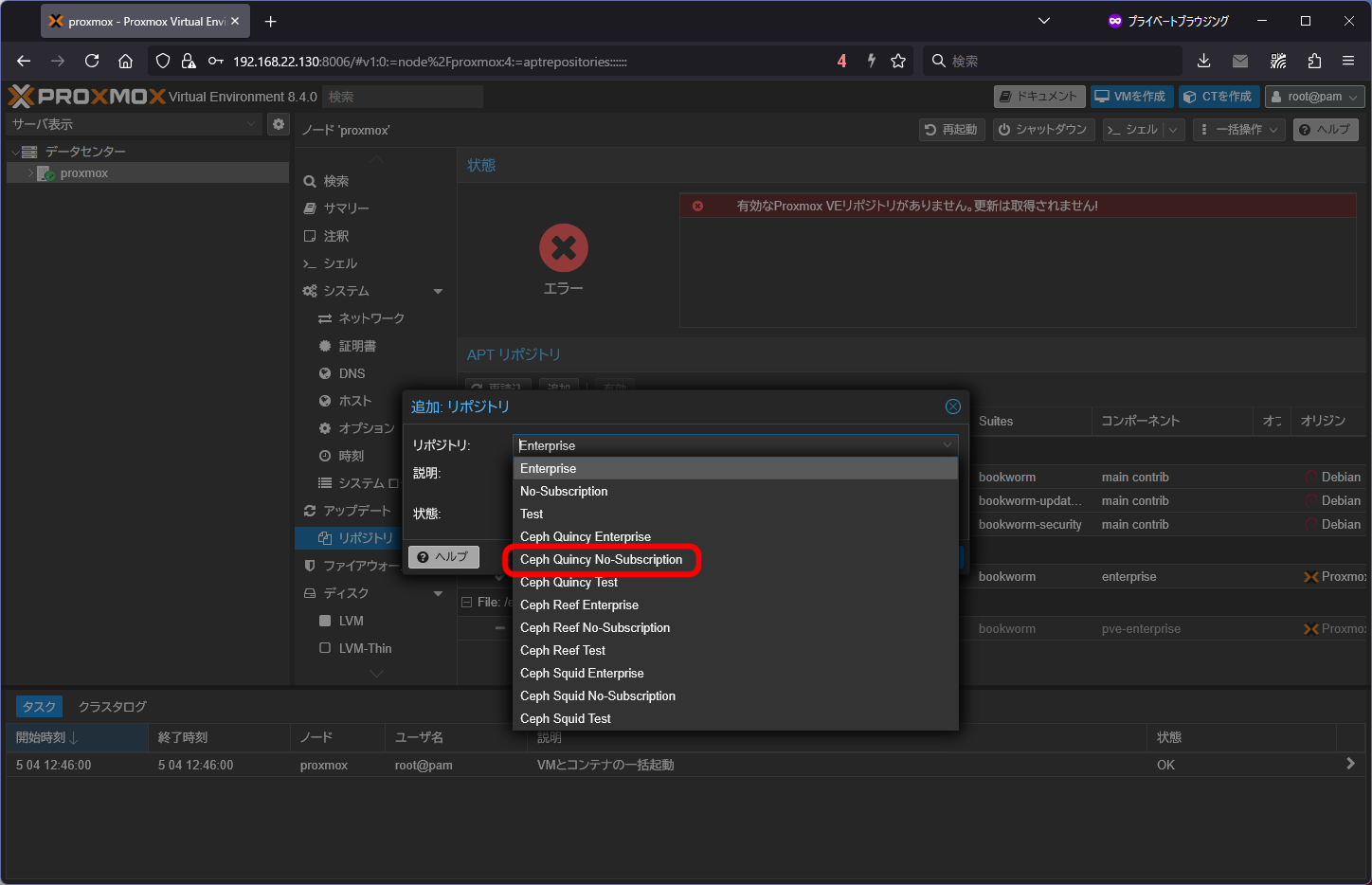
Task: Collapse the ディスク section arrow
Action: click(x=438, y=593)
